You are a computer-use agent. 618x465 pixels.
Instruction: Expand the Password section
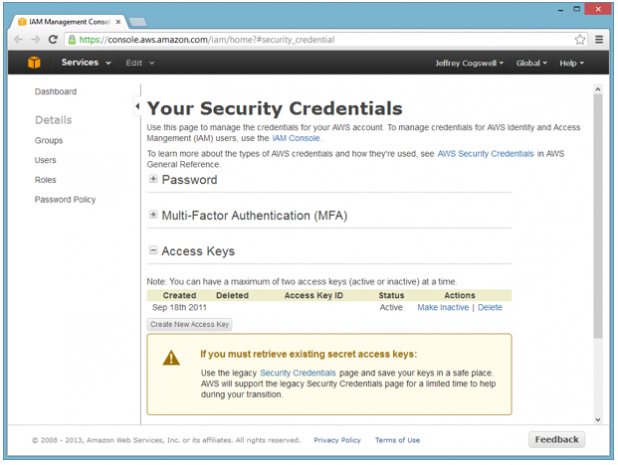click(153, 180)
